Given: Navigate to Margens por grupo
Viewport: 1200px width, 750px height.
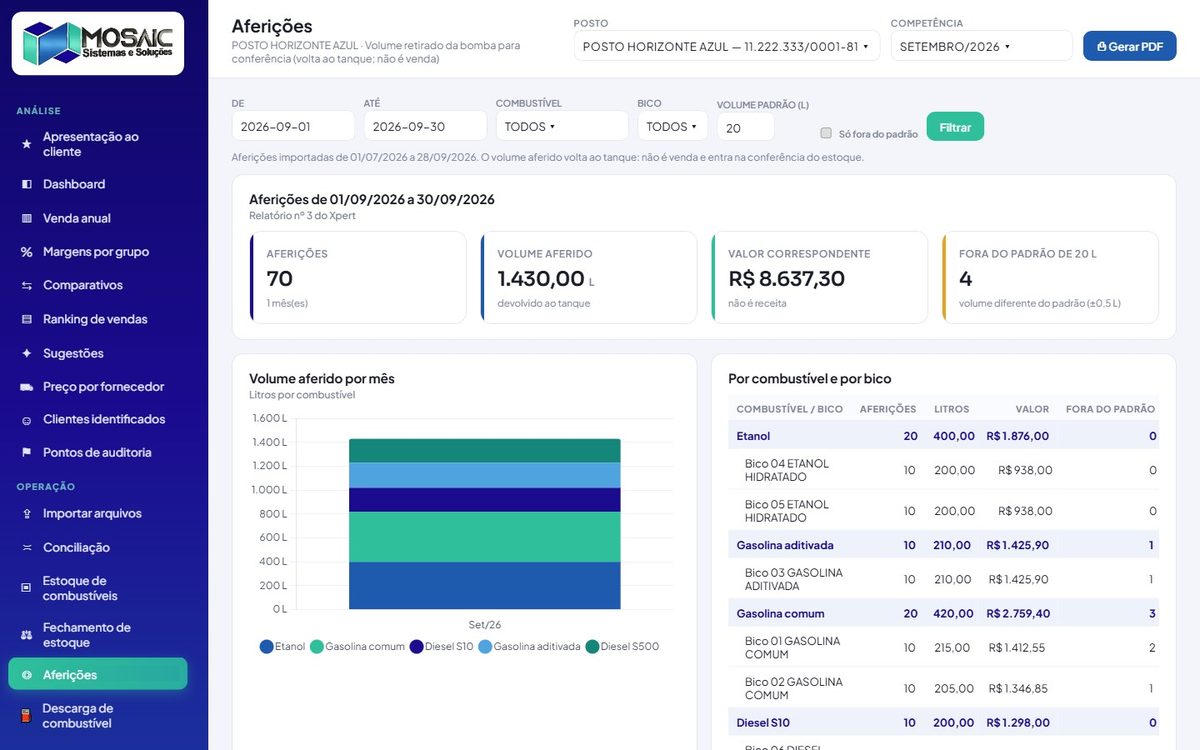Looking at the screenshot, I should tap(98, 252).
